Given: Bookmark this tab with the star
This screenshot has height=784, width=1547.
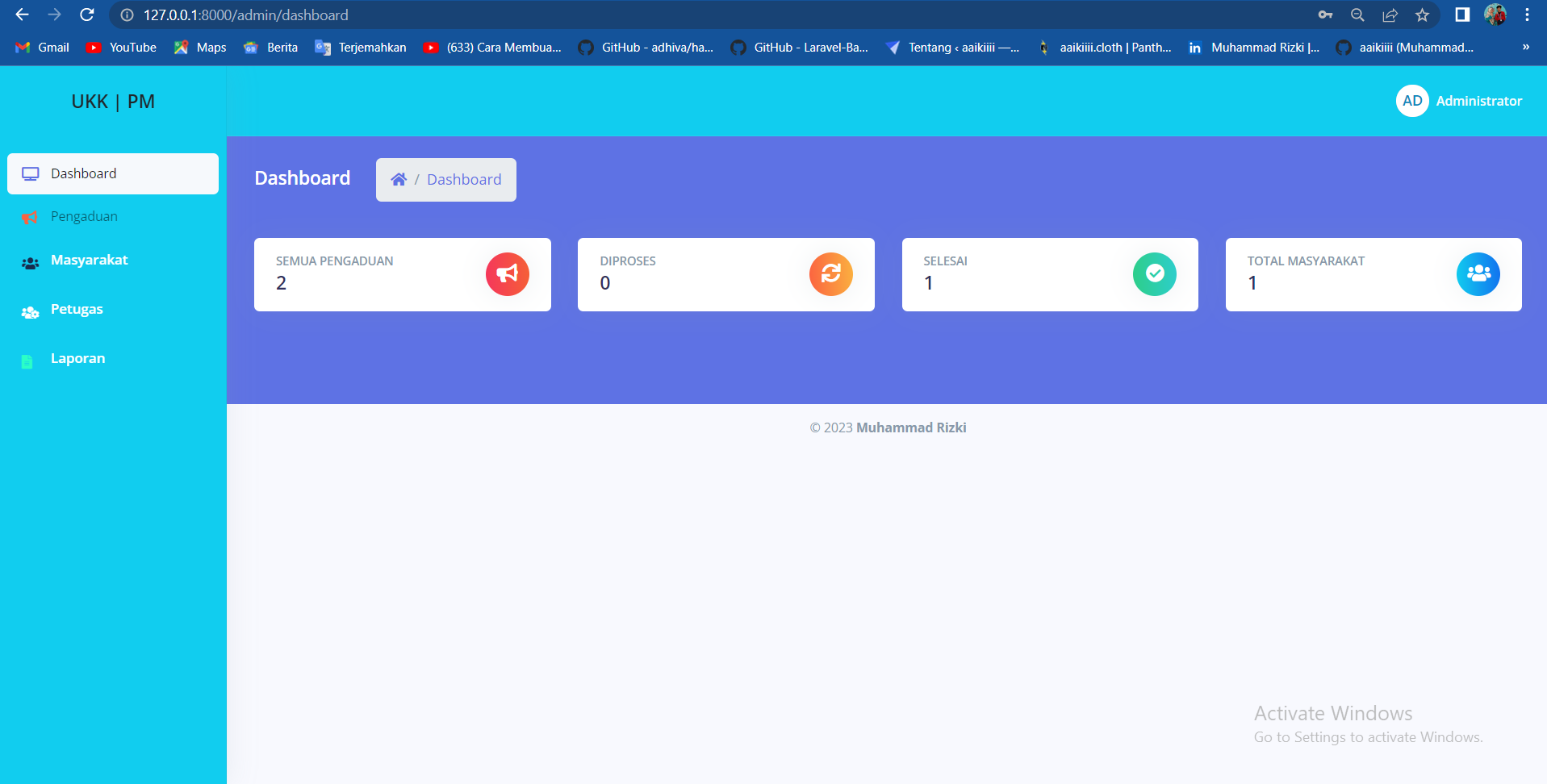Looking at the screenshot, I should pos(1422,15).
